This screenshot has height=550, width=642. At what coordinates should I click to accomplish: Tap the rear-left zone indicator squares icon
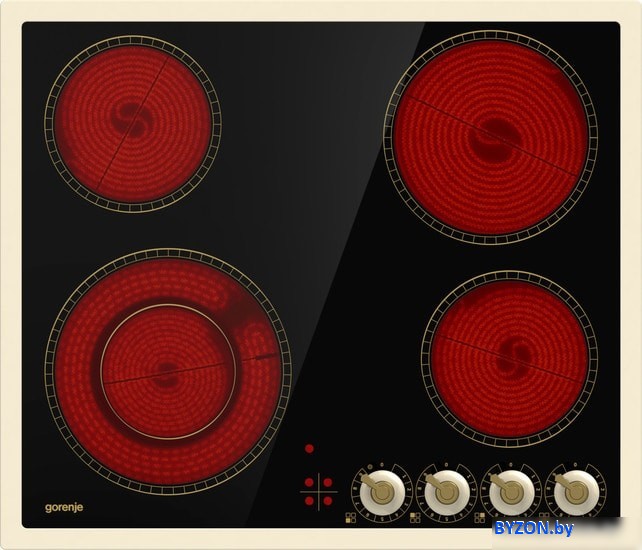point(415,518)
